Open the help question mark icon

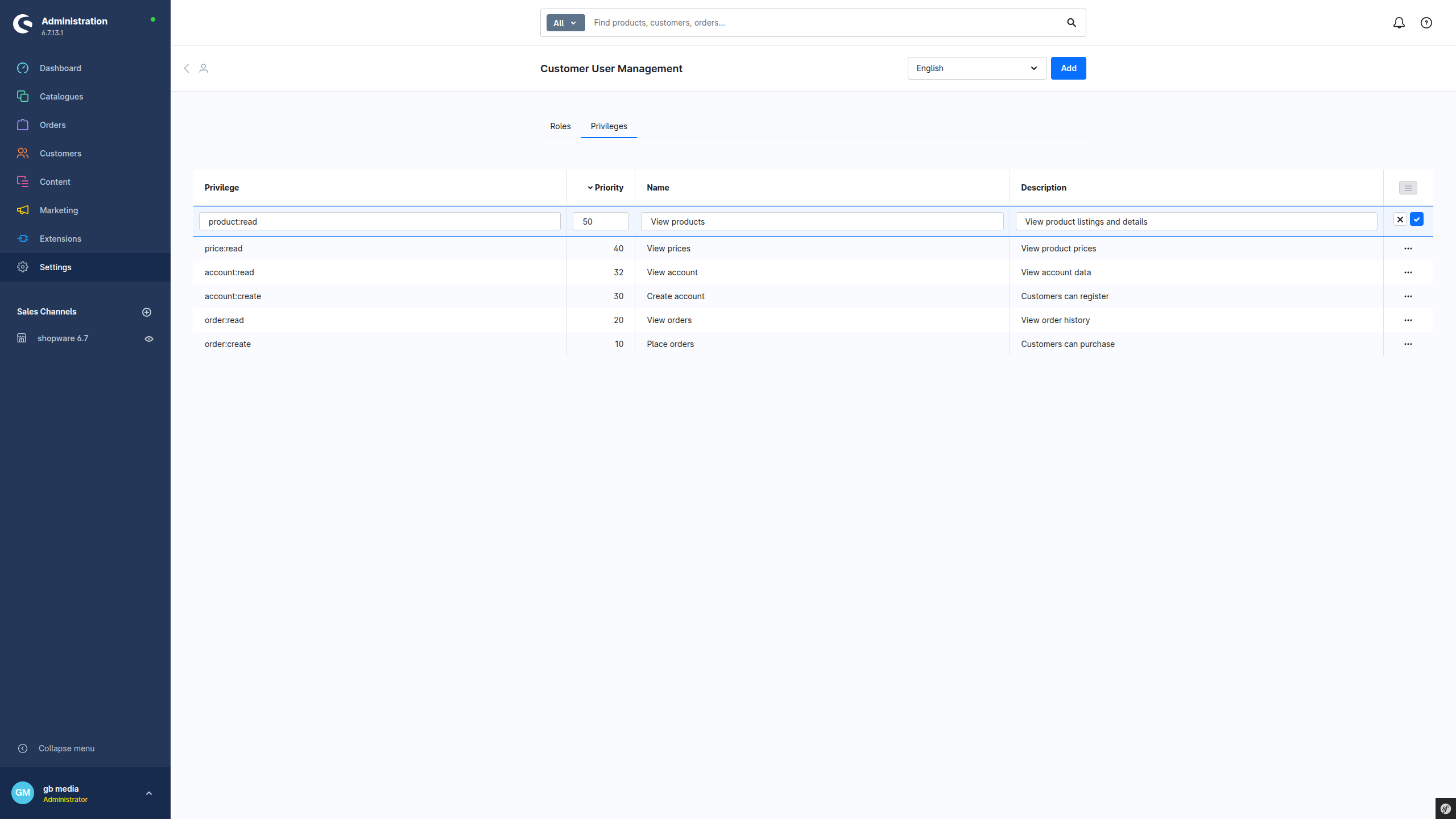pos(1426,23)
